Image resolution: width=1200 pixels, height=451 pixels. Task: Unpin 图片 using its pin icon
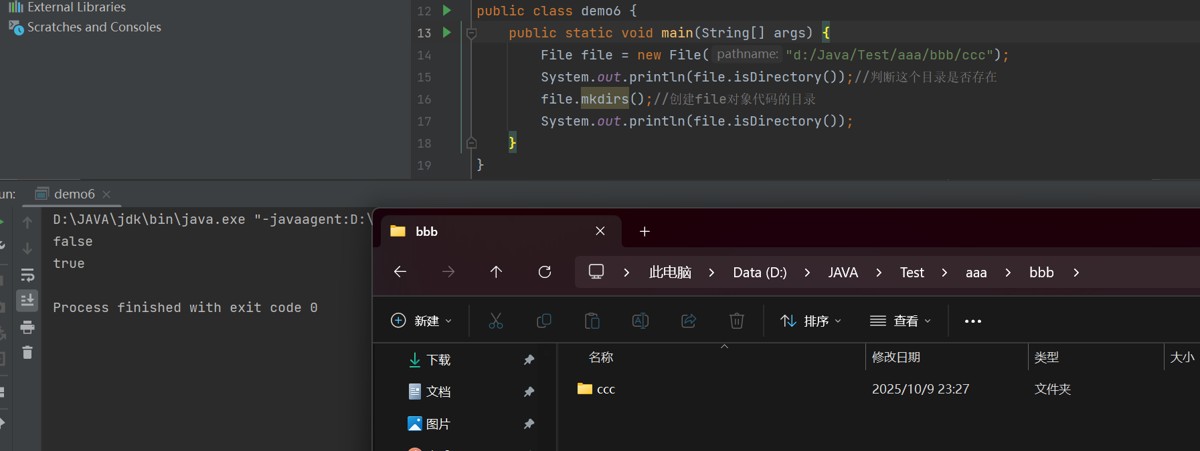pyautogui.click(x=529, y=424)
